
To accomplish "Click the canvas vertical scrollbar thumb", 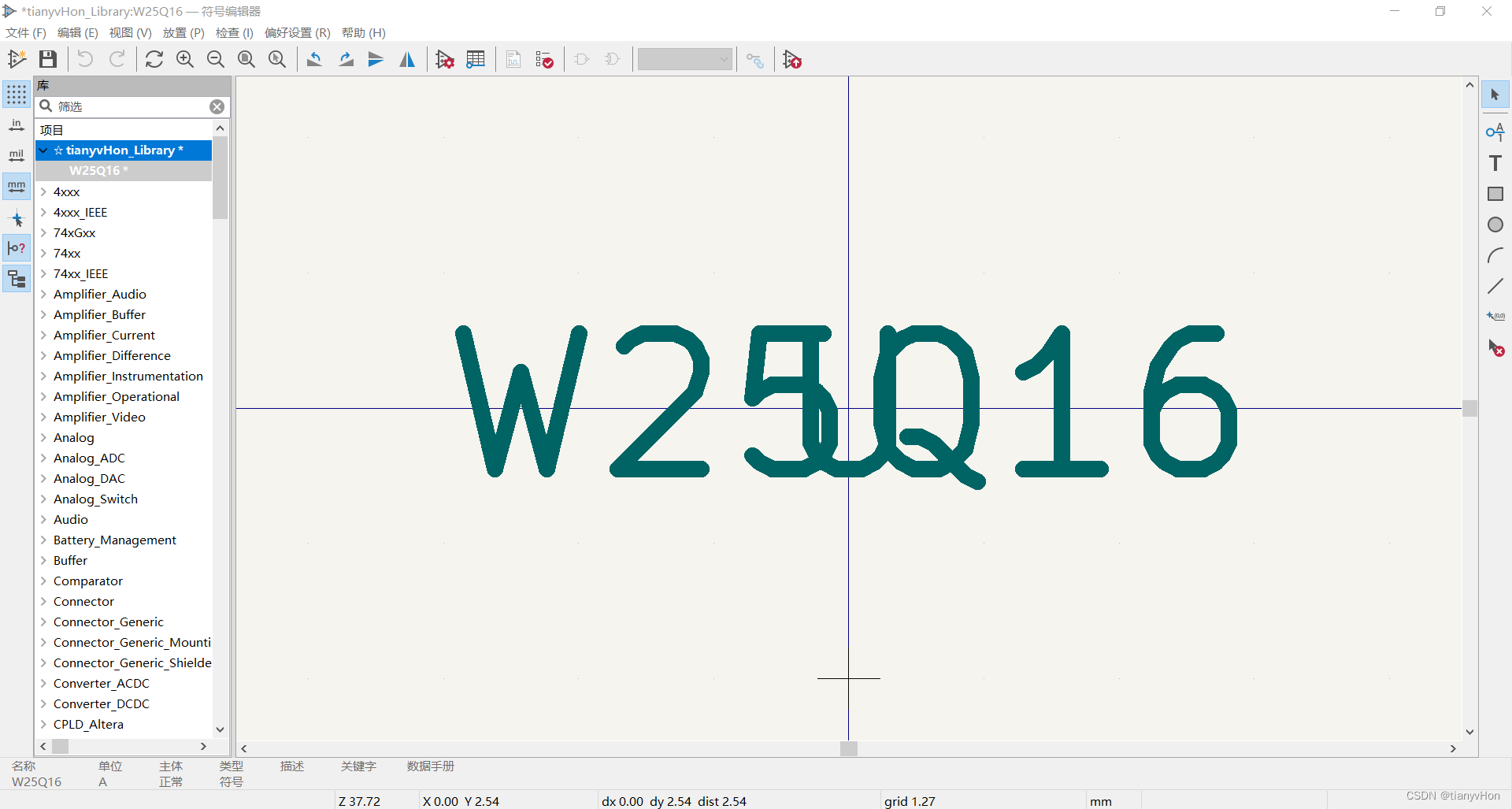I will coord(1469,408).
